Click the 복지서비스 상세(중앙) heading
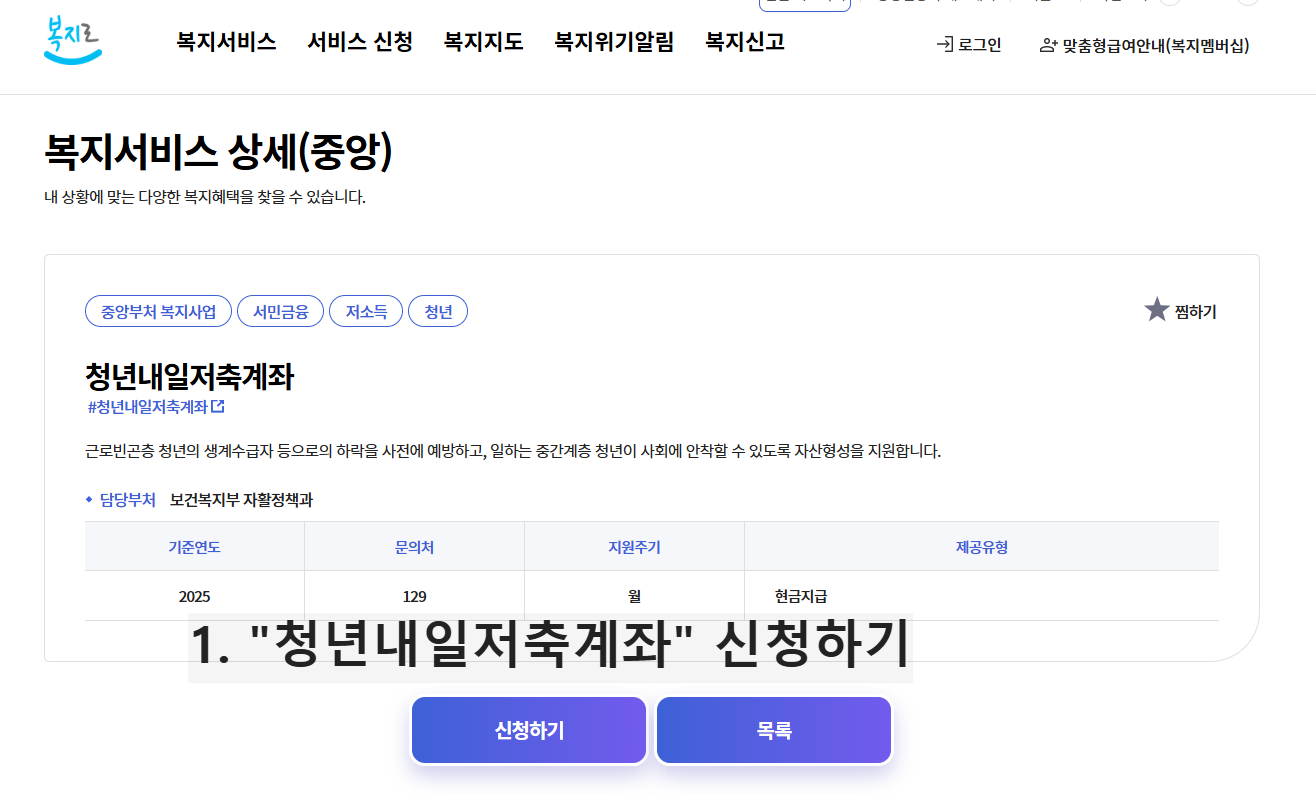This screenshot has width=1316, height=802. pyautogui.click(x=218, y=152)
